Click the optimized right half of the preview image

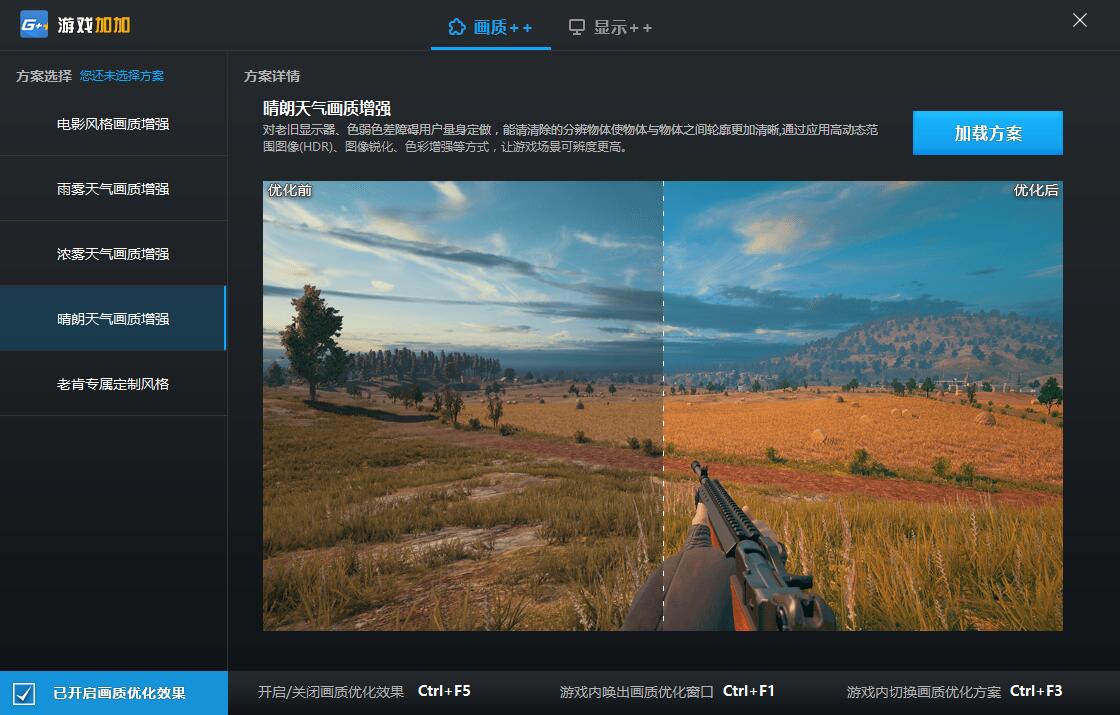tap(863, 406)
